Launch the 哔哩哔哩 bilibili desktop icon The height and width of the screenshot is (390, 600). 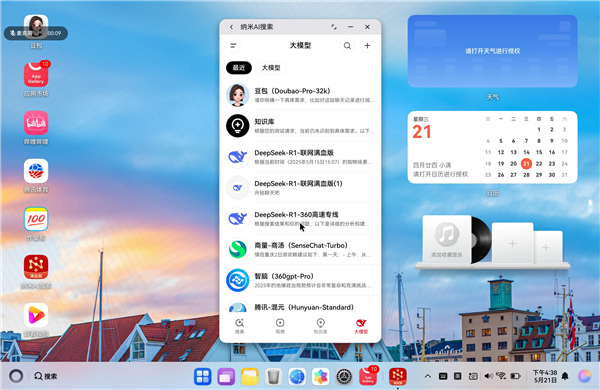36,123
